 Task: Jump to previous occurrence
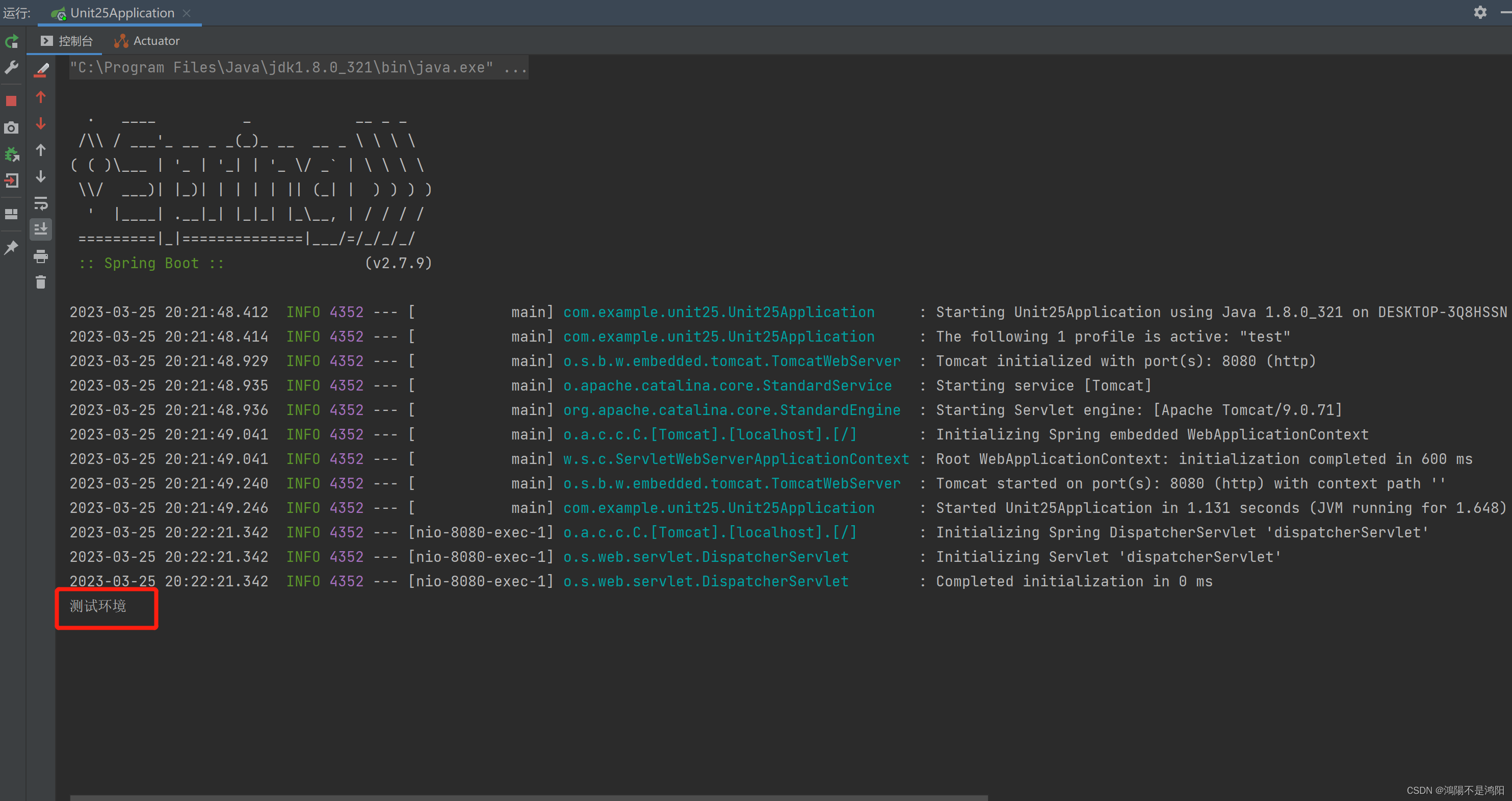(40, 150)
